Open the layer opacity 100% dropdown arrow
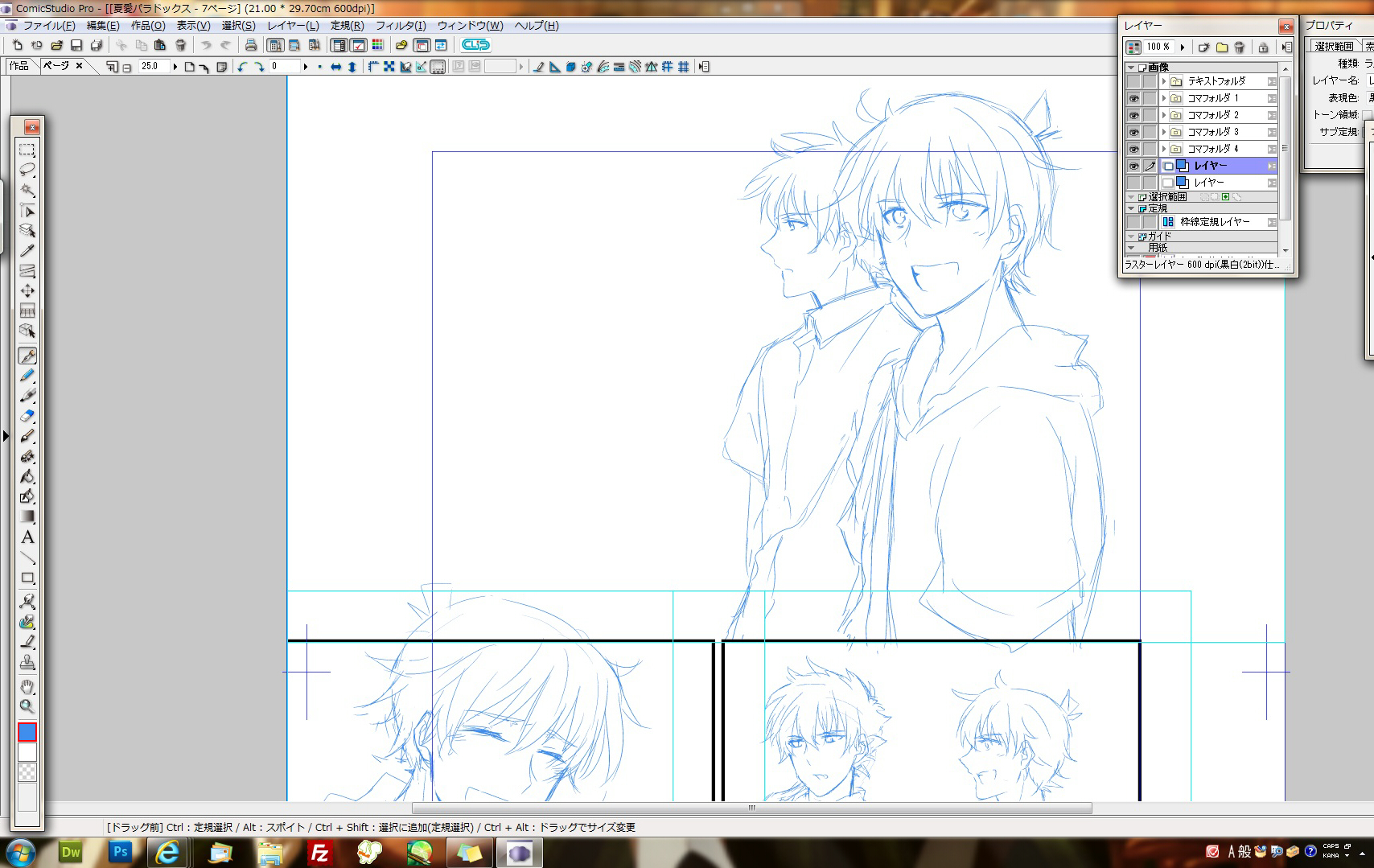Viewport: 1374px width, 868px height. tap(1182, 47)
